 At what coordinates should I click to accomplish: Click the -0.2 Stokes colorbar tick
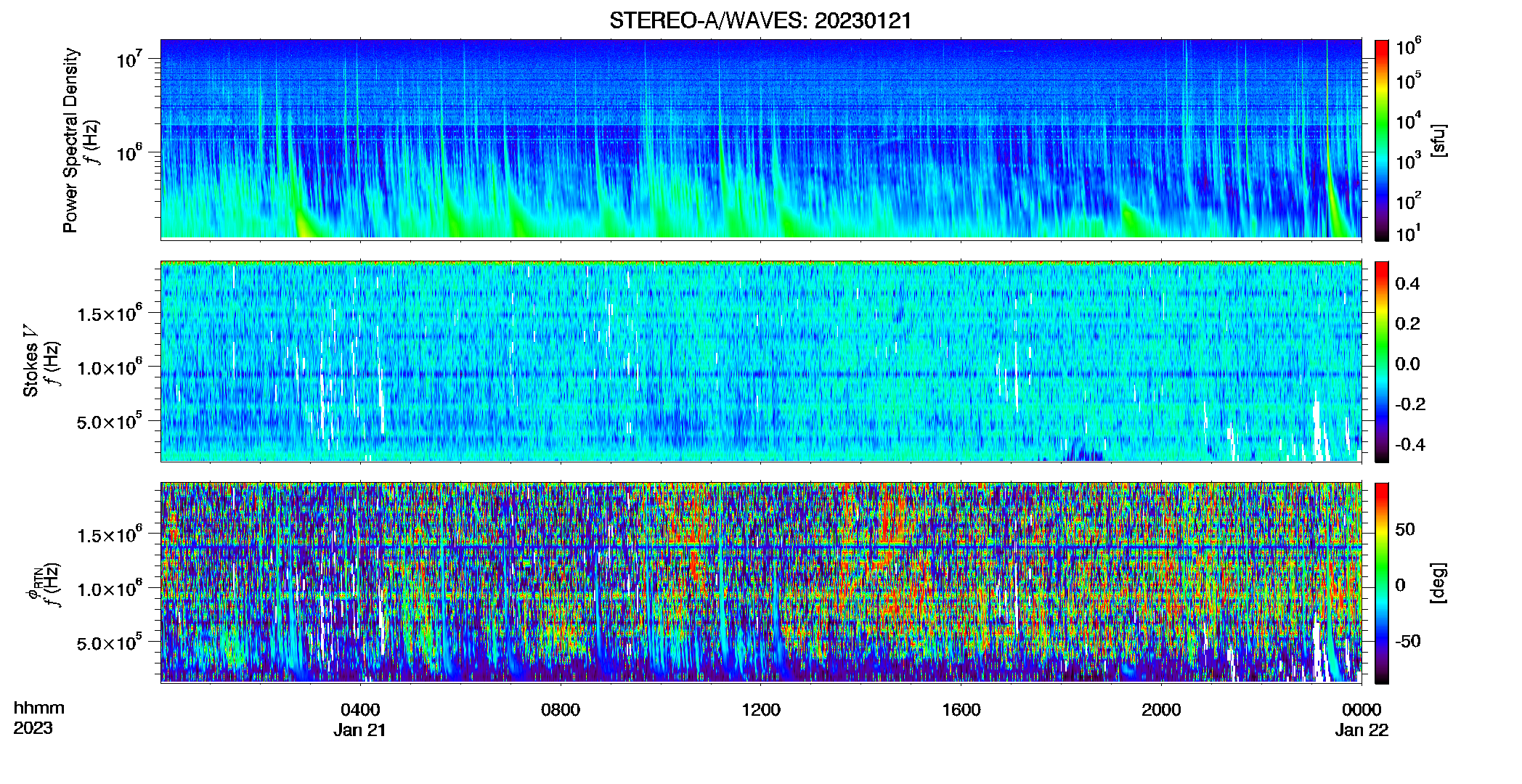[1410, 404]
